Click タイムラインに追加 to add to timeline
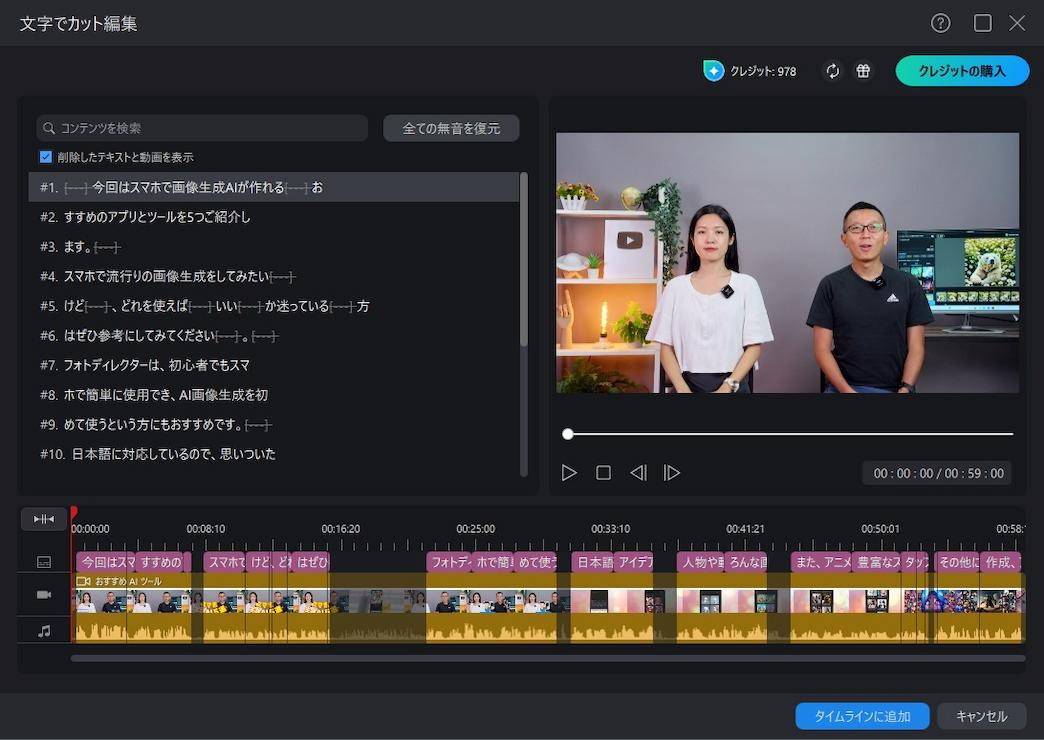Viewport: 1044px width, 740px height. tap(861, 716)
